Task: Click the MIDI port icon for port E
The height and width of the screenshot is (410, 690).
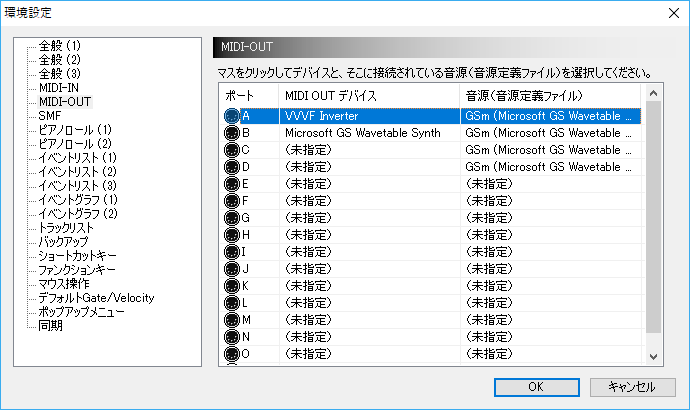Action: click(231, 184)
